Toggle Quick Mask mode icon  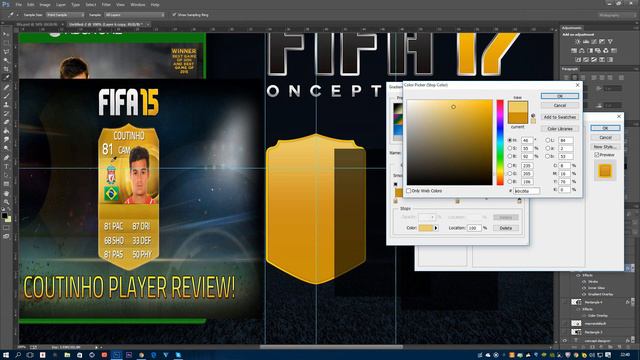click(x=6, y=228)
